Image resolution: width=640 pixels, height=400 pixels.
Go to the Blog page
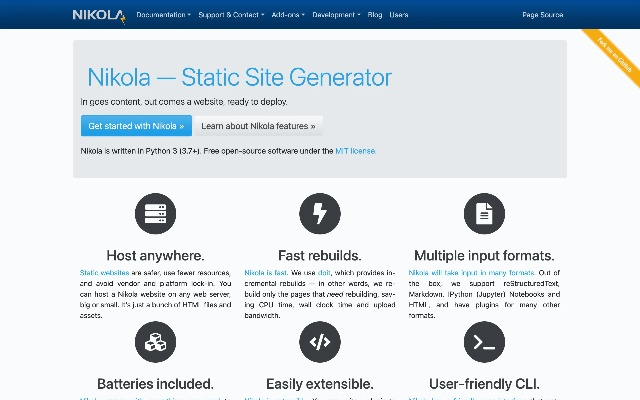375,15
